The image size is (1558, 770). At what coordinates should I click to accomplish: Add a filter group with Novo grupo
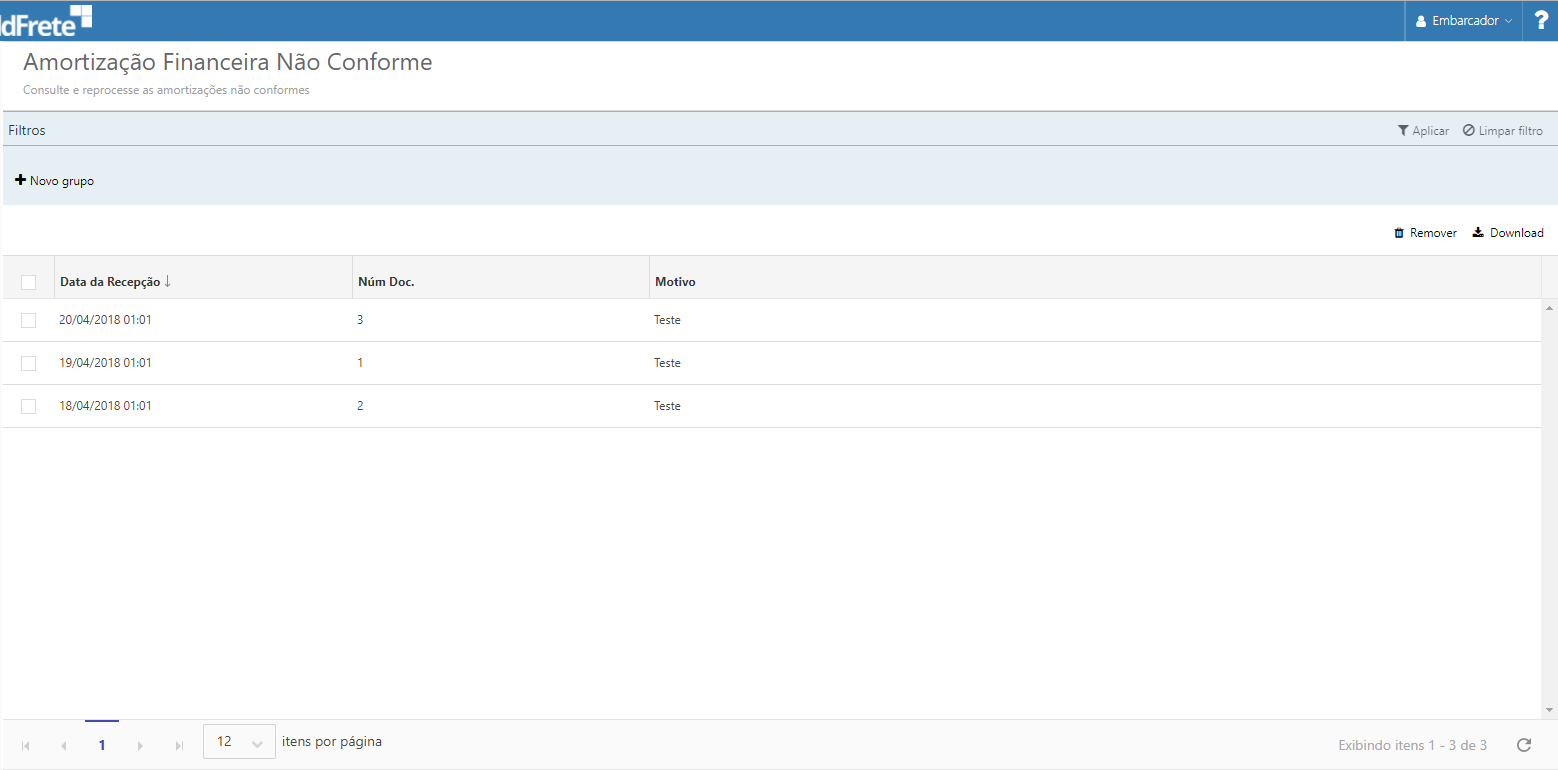pos(55,181)
